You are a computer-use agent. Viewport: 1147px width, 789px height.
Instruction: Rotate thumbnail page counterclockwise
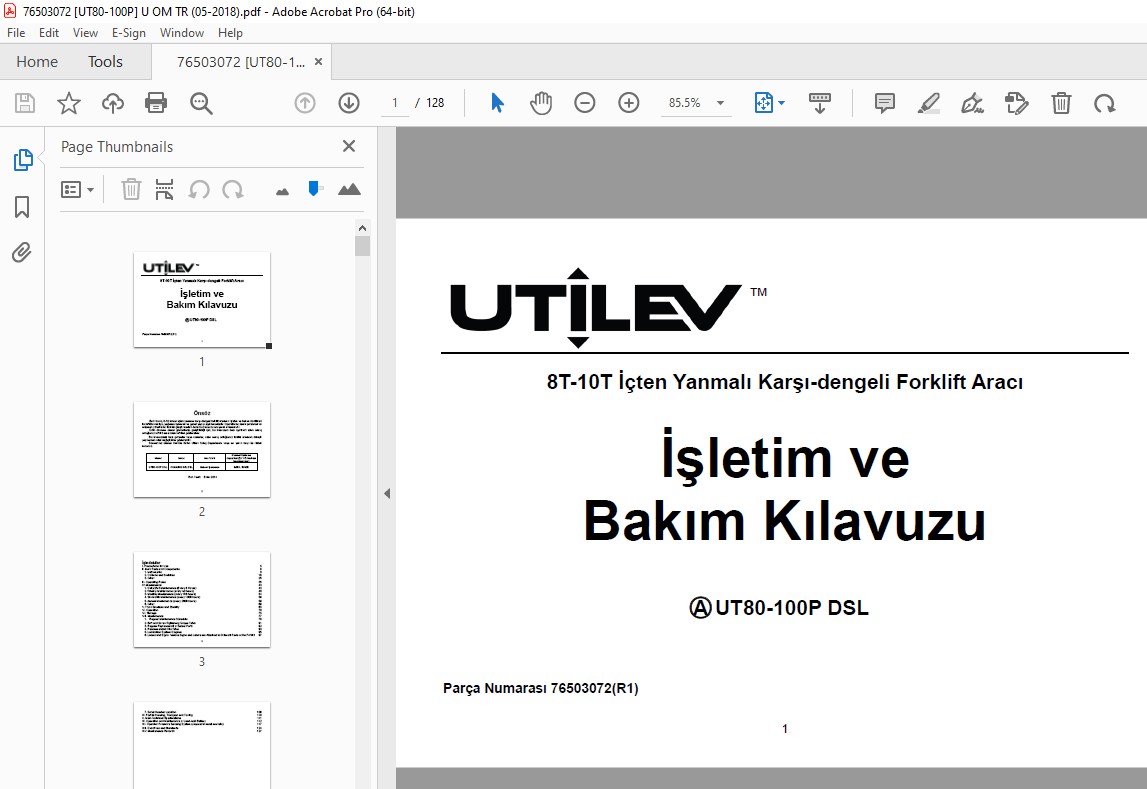pos(199,189)
